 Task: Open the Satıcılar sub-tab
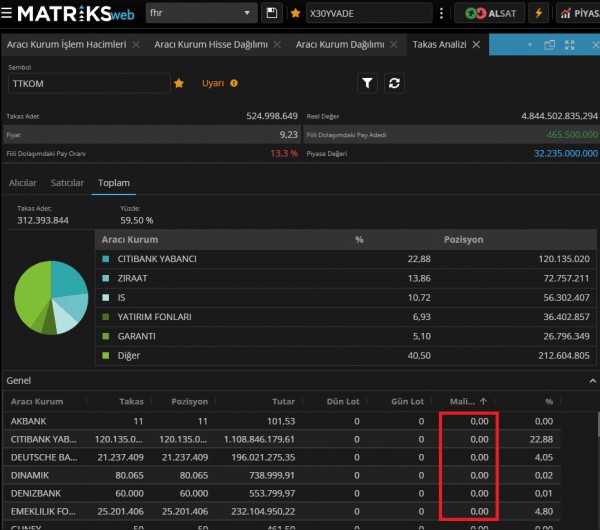click(x=67, y=183)
